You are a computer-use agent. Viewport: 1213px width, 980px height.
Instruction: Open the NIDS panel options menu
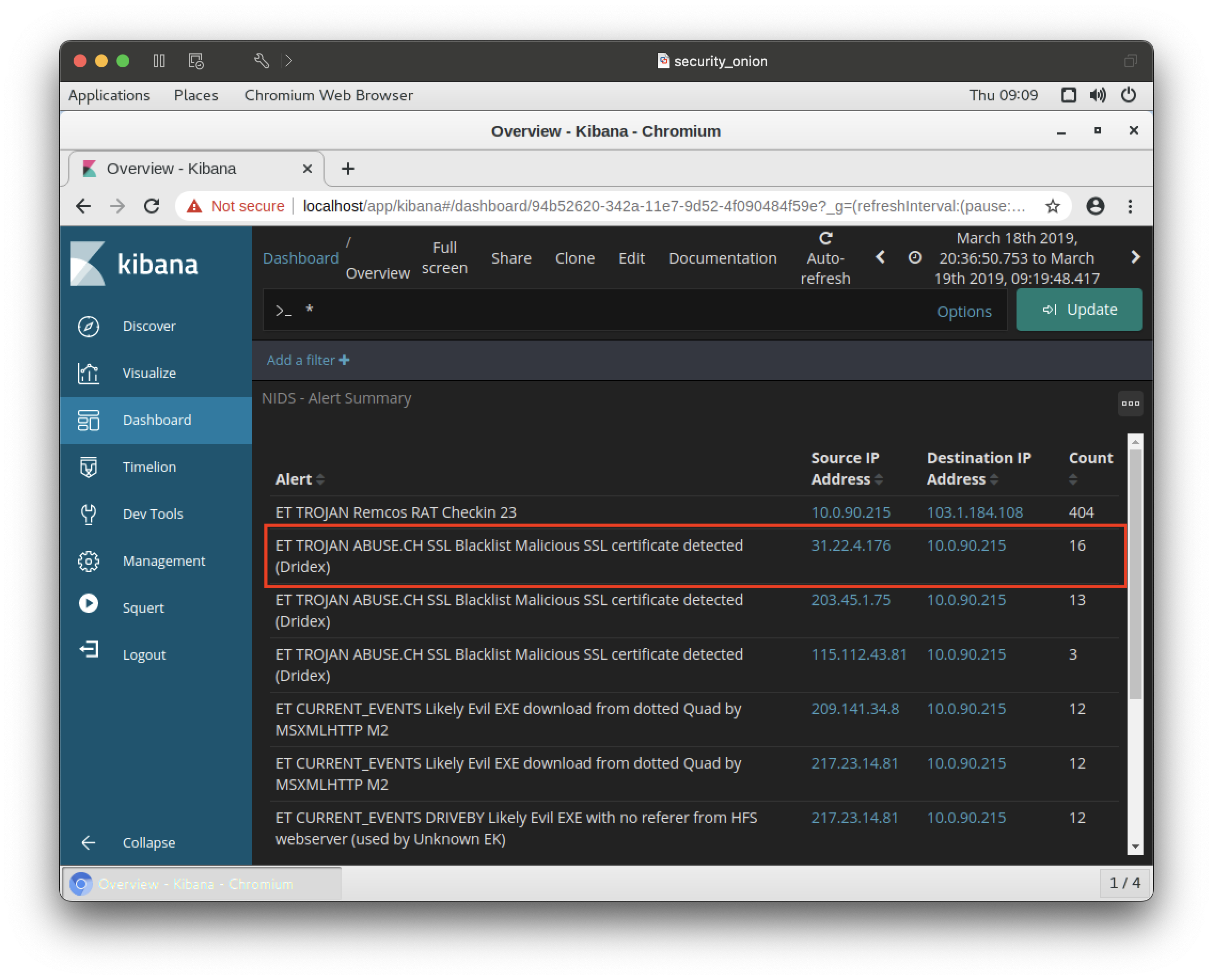click(x=1130, y=403)
